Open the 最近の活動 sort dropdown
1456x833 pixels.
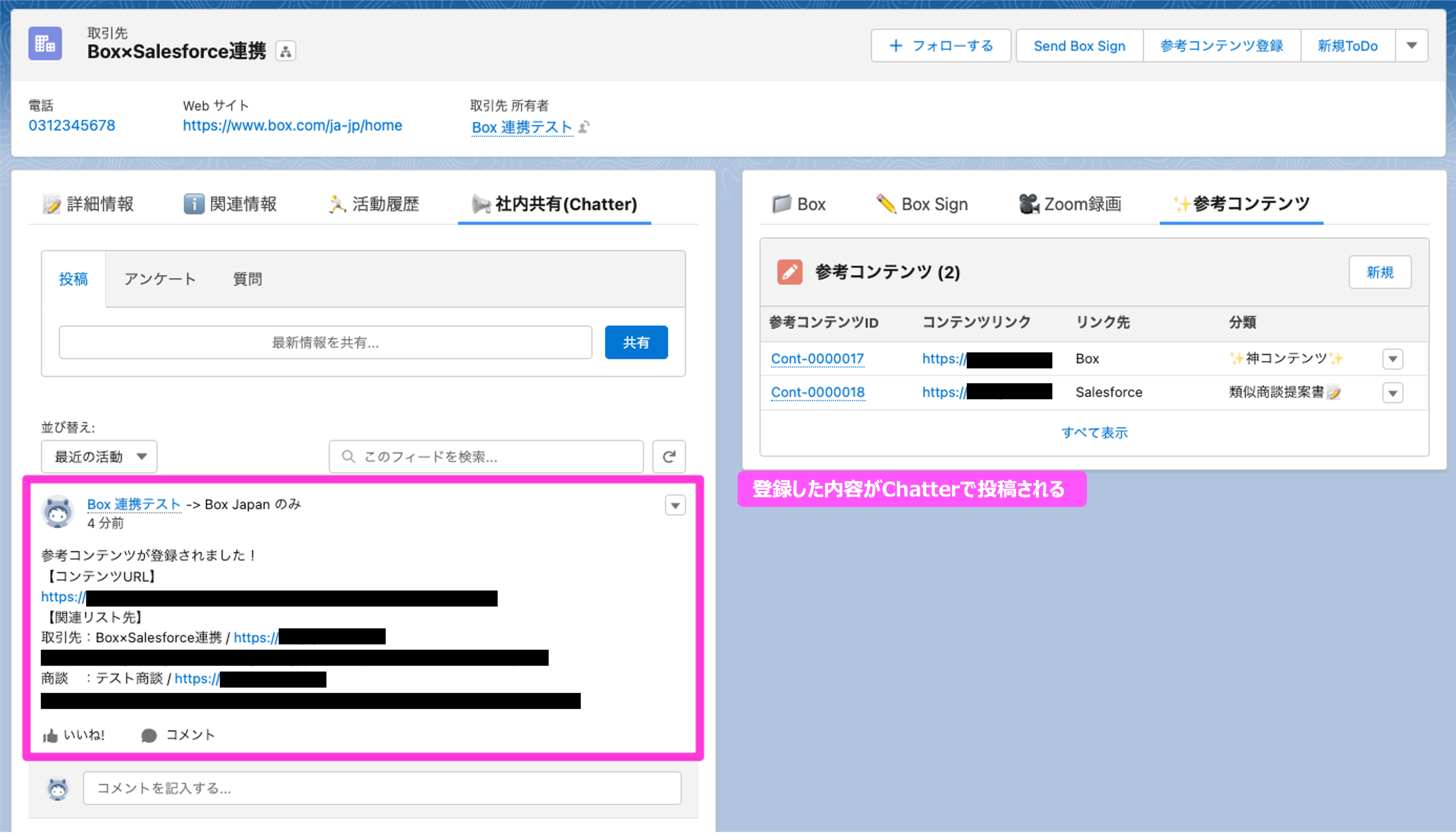99,457
